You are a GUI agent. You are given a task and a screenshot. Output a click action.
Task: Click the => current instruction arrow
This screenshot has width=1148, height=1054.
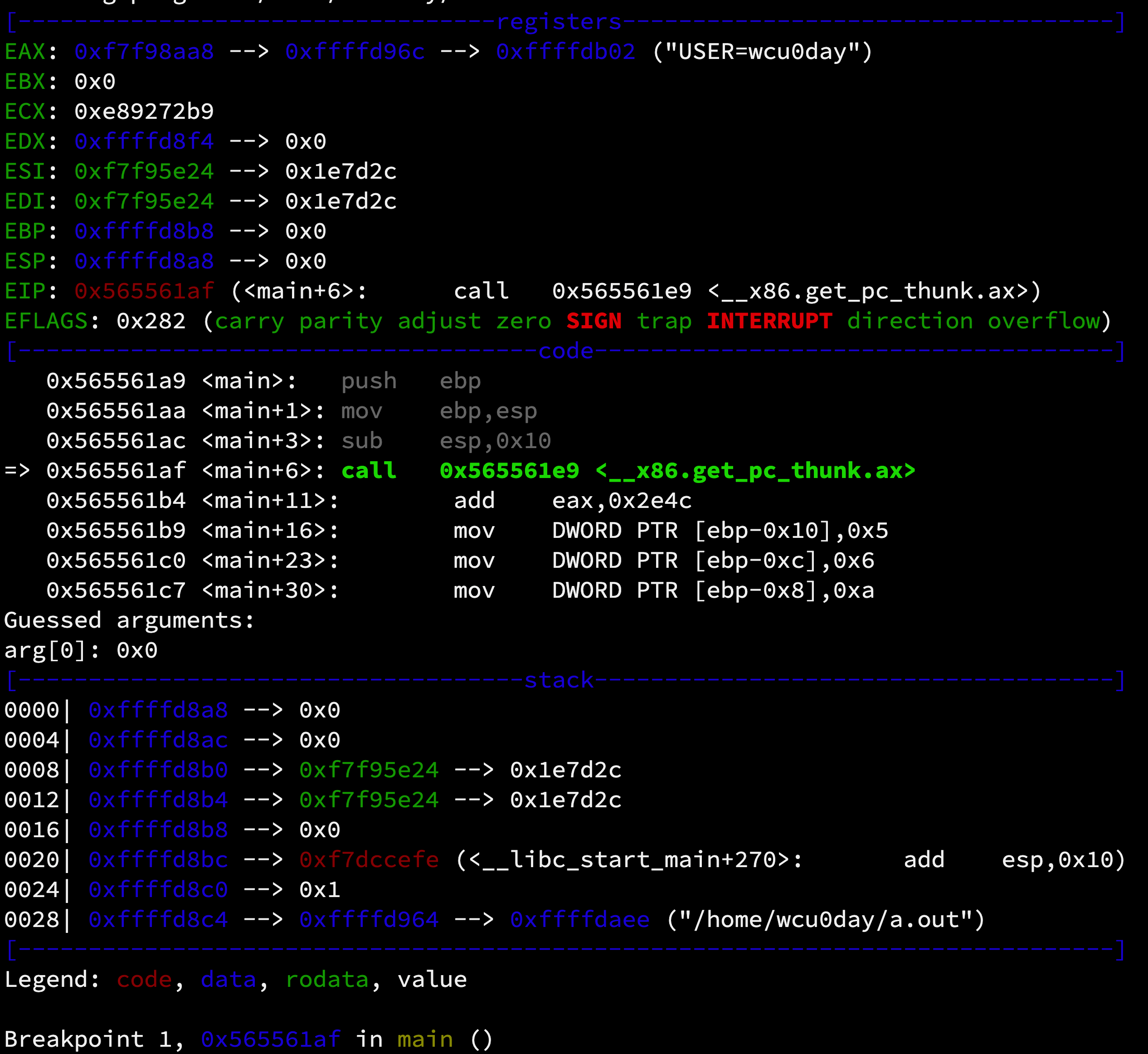coord(18,471)
